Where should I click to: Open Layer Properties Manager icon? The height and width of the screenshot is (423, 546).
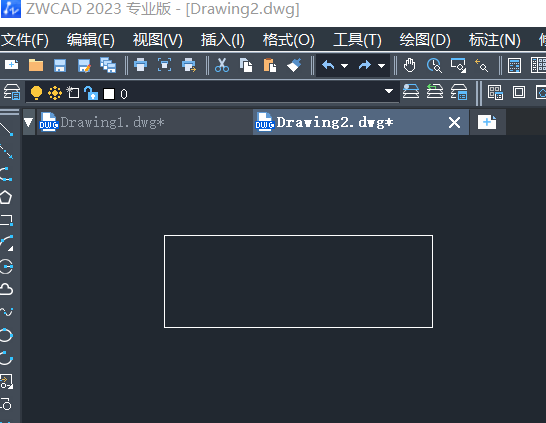(x=12, y=92)
